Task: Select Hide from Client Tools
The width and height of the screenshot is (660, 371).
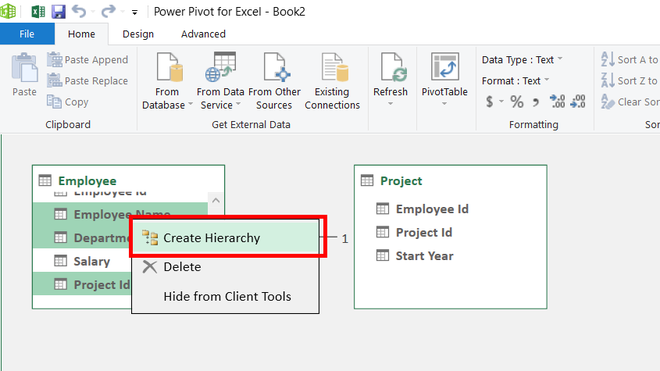Action: [x=226, y=296]
